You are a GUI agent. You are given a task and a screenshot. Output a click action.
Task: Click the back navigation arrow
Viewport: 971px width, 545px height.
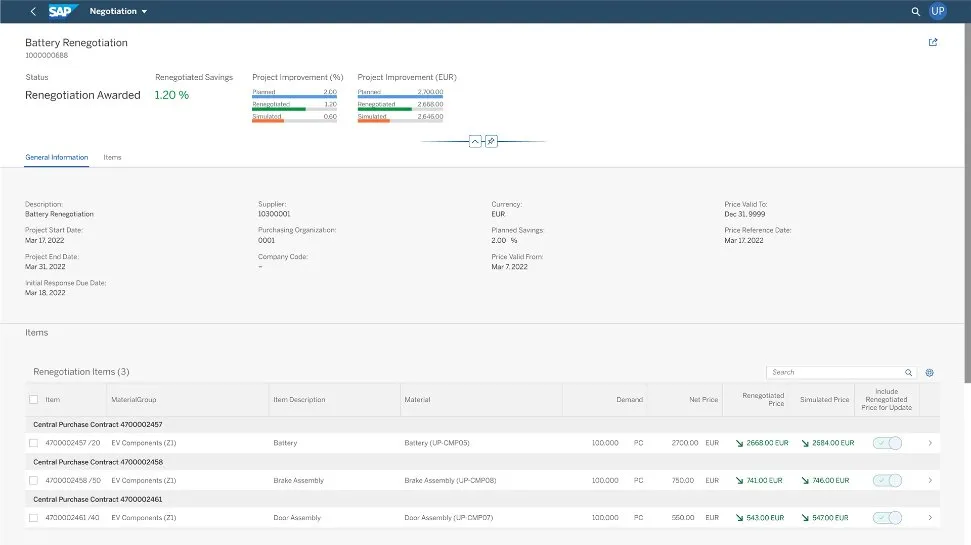click(x=33, y=11)
